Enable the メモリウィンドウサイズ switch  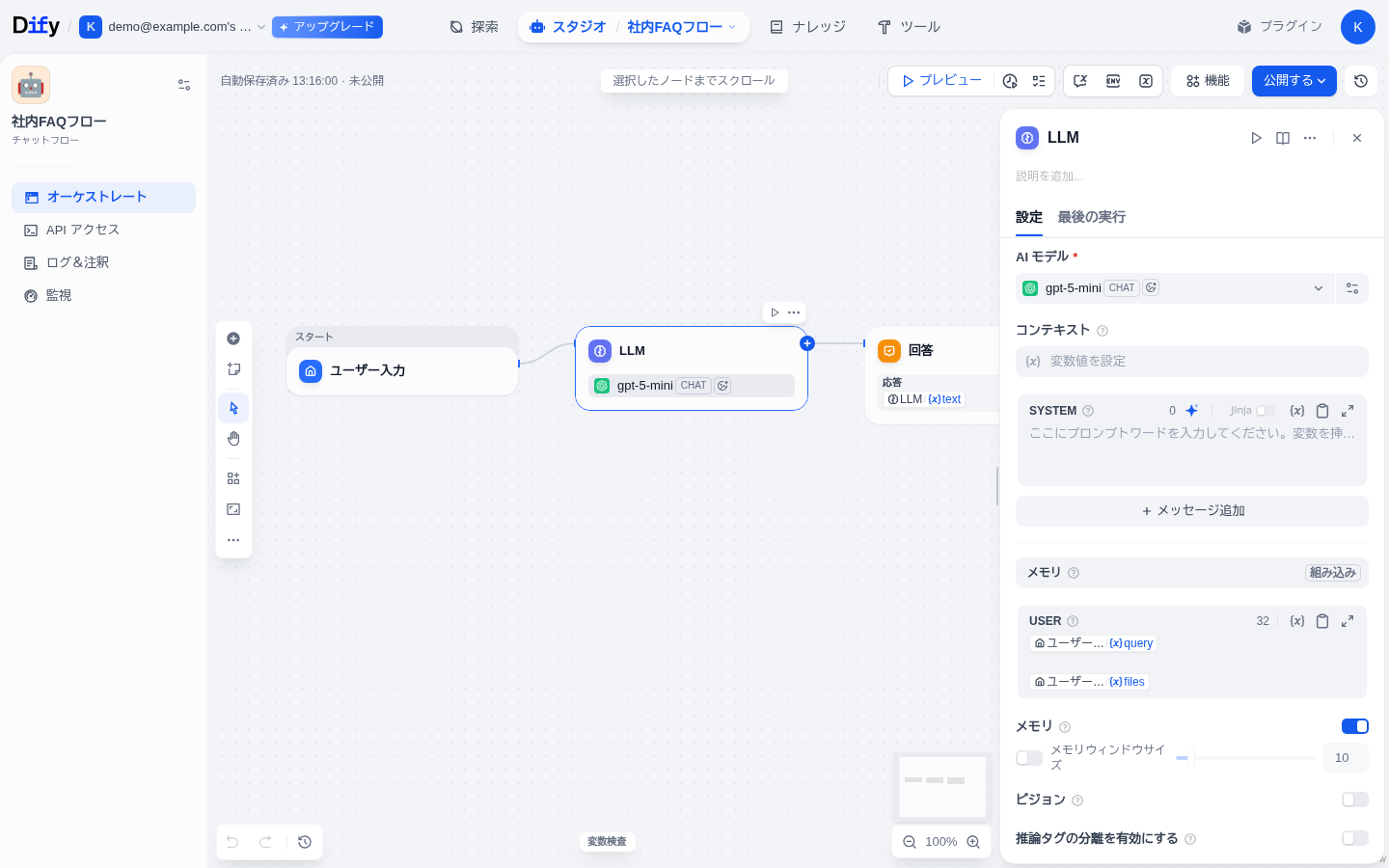(x=1029, y=758)
